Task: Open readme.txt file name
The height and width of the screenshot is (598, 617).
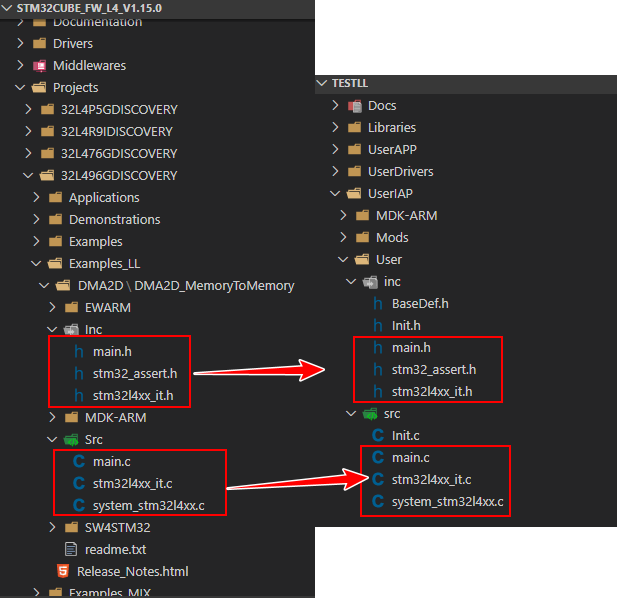Action: pyautogui.click(x=116, y=549)
